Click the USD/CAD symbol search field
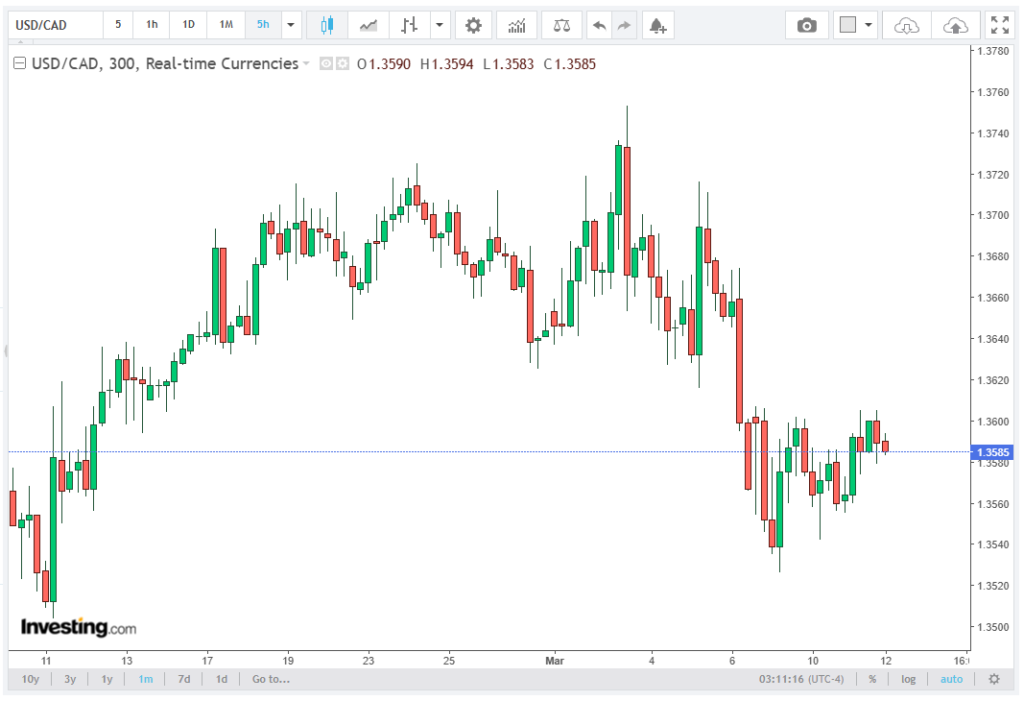The width and height of the screenshot is (1024, 701). coord(55,25)
